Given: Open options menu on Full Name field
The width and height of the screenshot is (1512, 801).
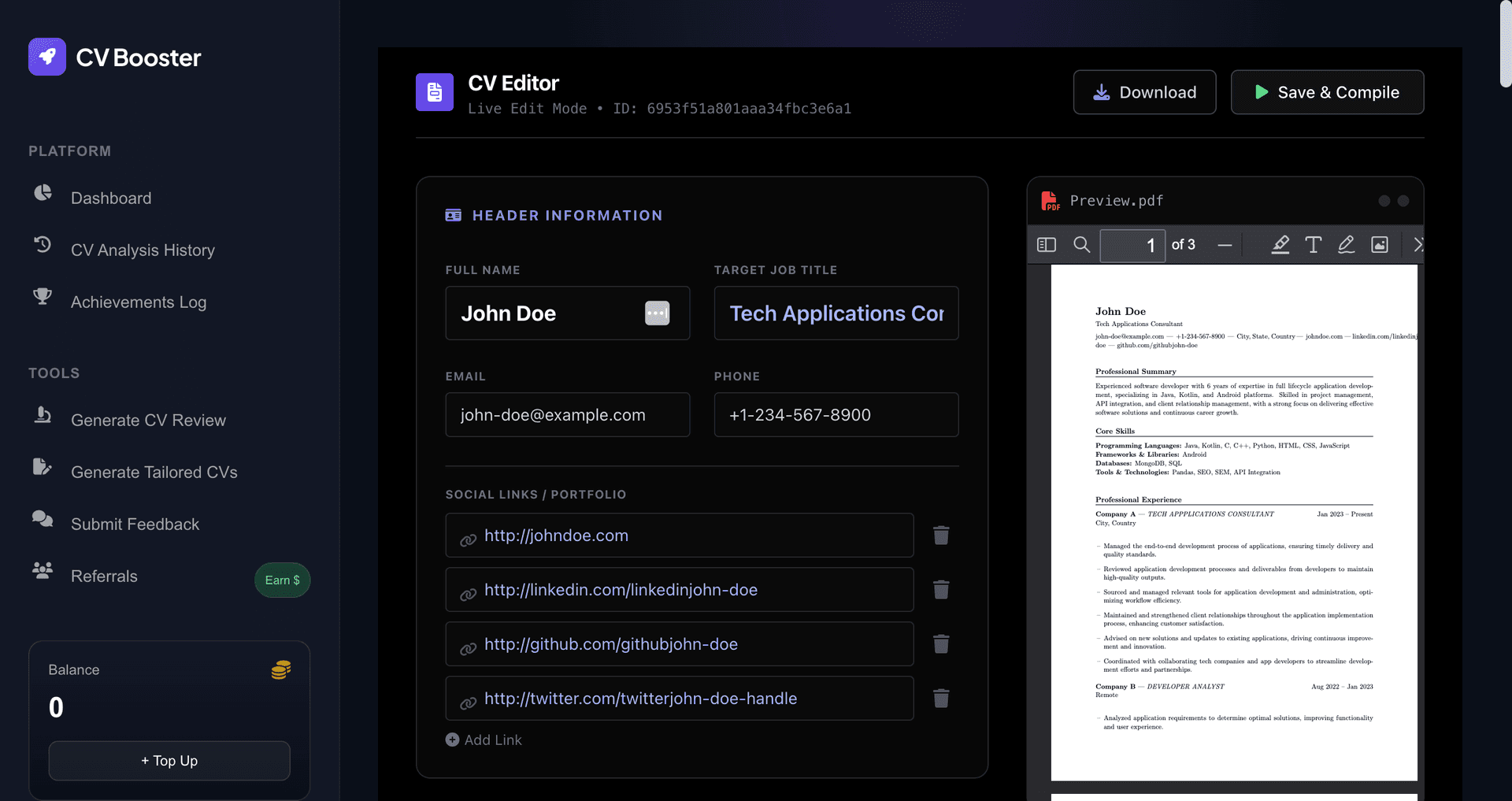Looking at the screenshot, I should tap(658, 313).
